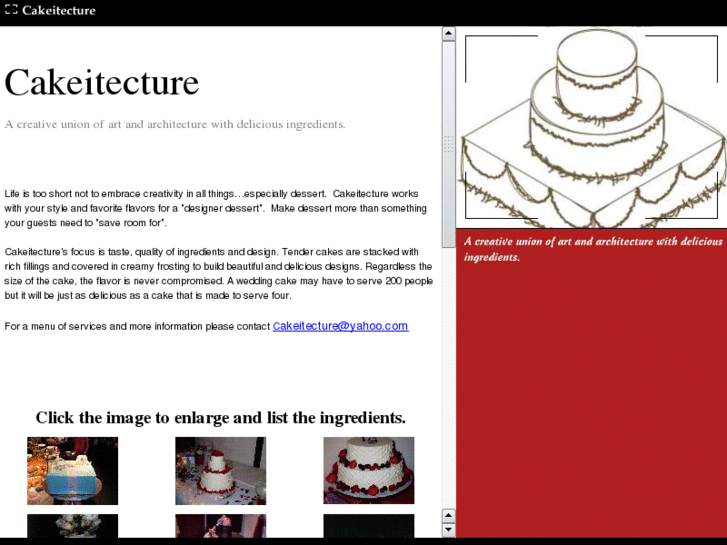Click the scroll up arrow at top of scrollbar
Image resolution: width=727 pixels, height=545 pixels.
click(449, 33)
